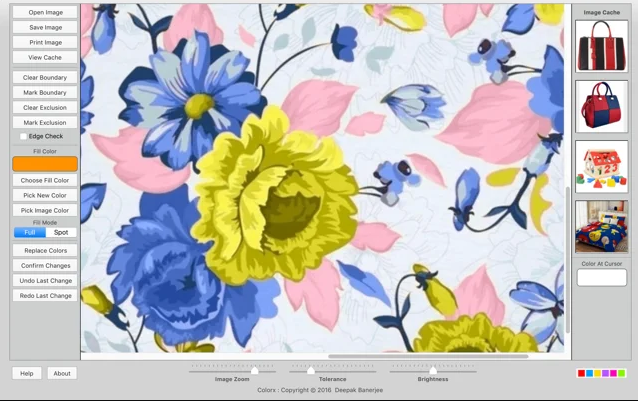Click the large yellow flower in canvas
This screenshot has height=401, width=638.
(x=273, y=195)
